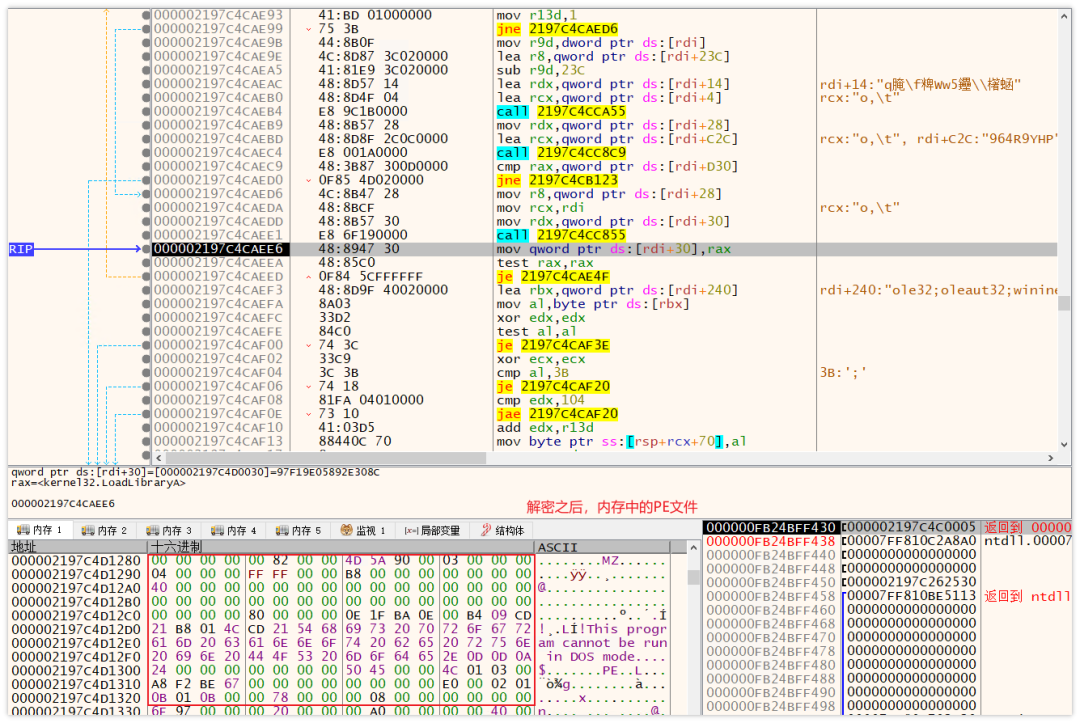Click the 监视 1 watch dog icon

(x=346, y=530)
